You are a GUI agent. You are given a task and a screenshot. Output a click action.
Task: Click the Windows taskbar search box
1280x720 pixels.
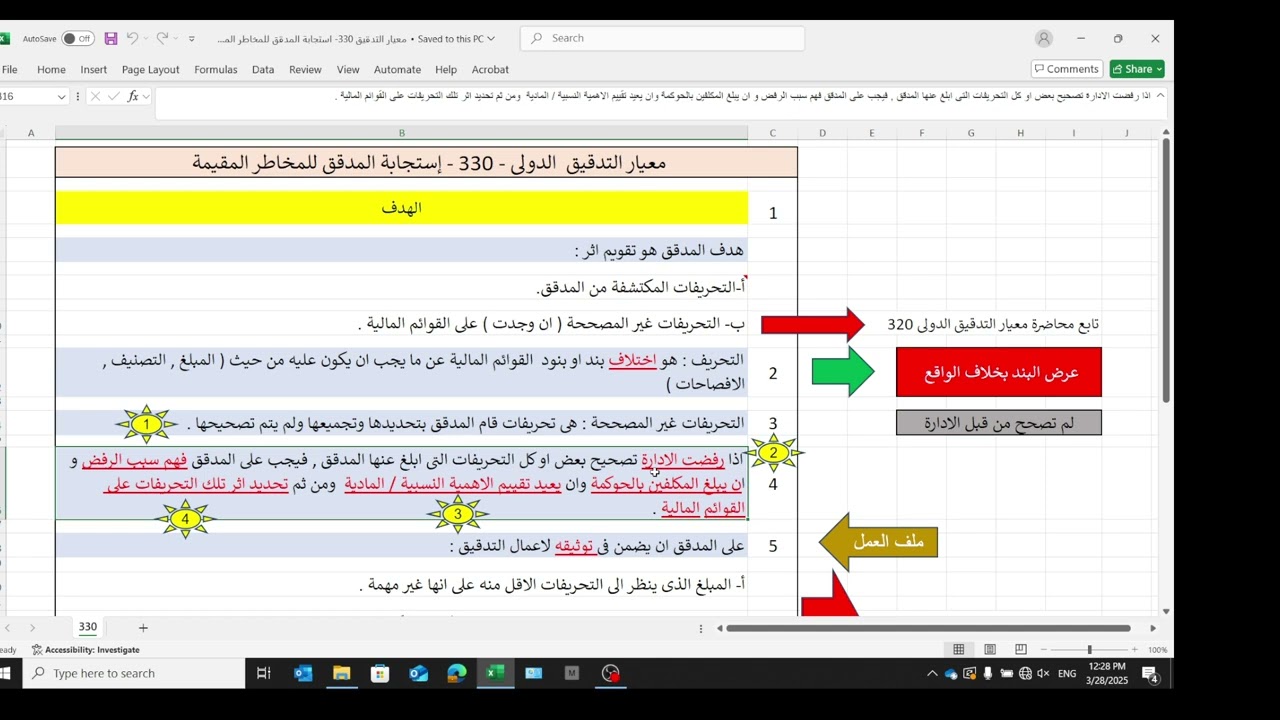point(134,673)
